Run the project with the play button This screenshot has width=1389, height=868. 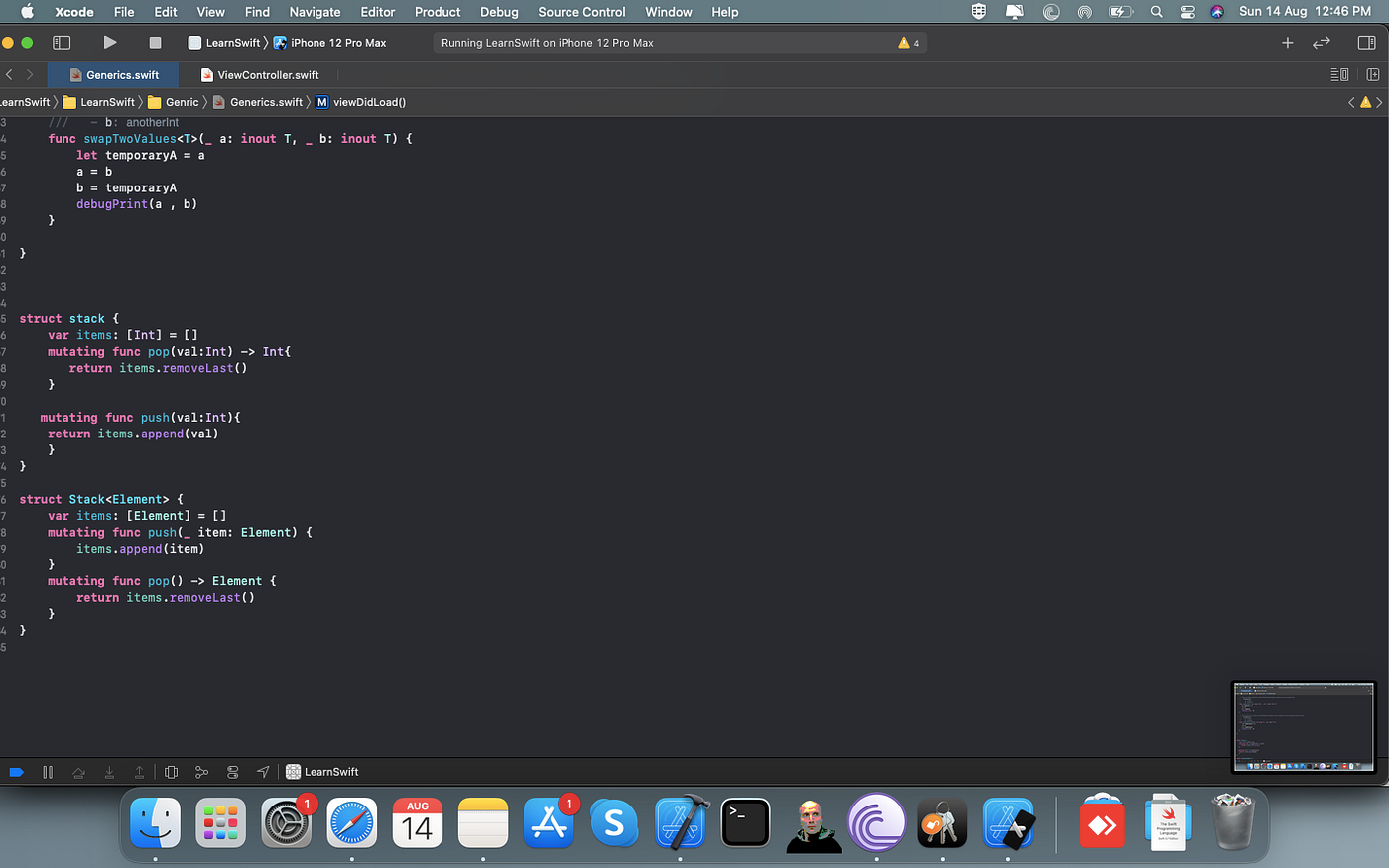click(x=110, y=43)
